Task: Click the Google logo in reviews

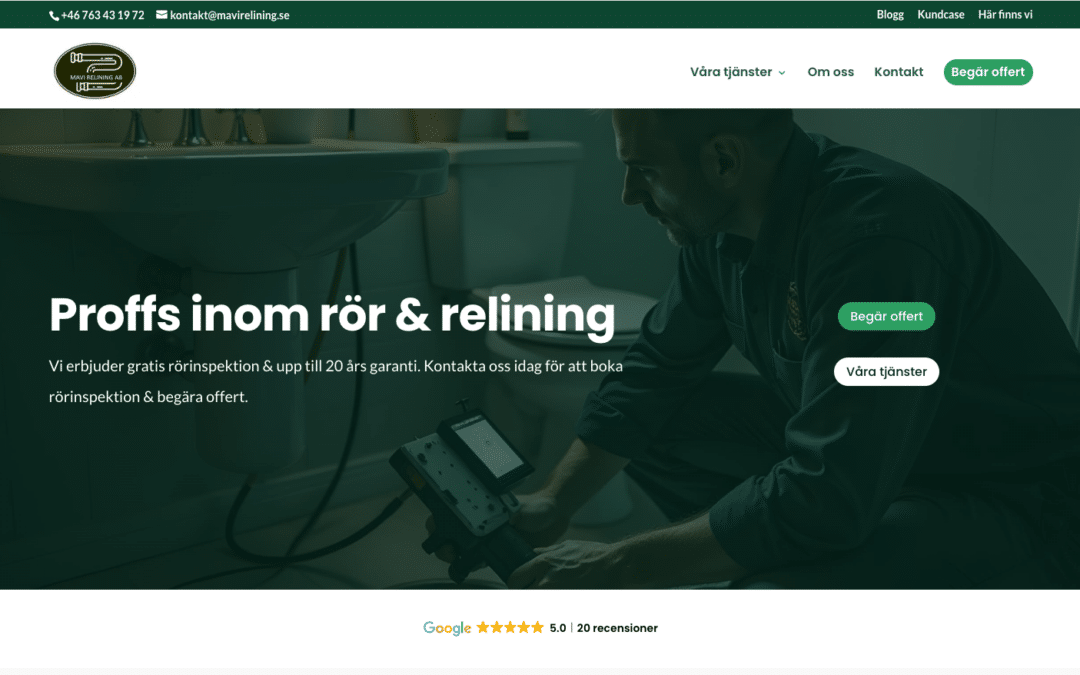Action: (447, 627)
